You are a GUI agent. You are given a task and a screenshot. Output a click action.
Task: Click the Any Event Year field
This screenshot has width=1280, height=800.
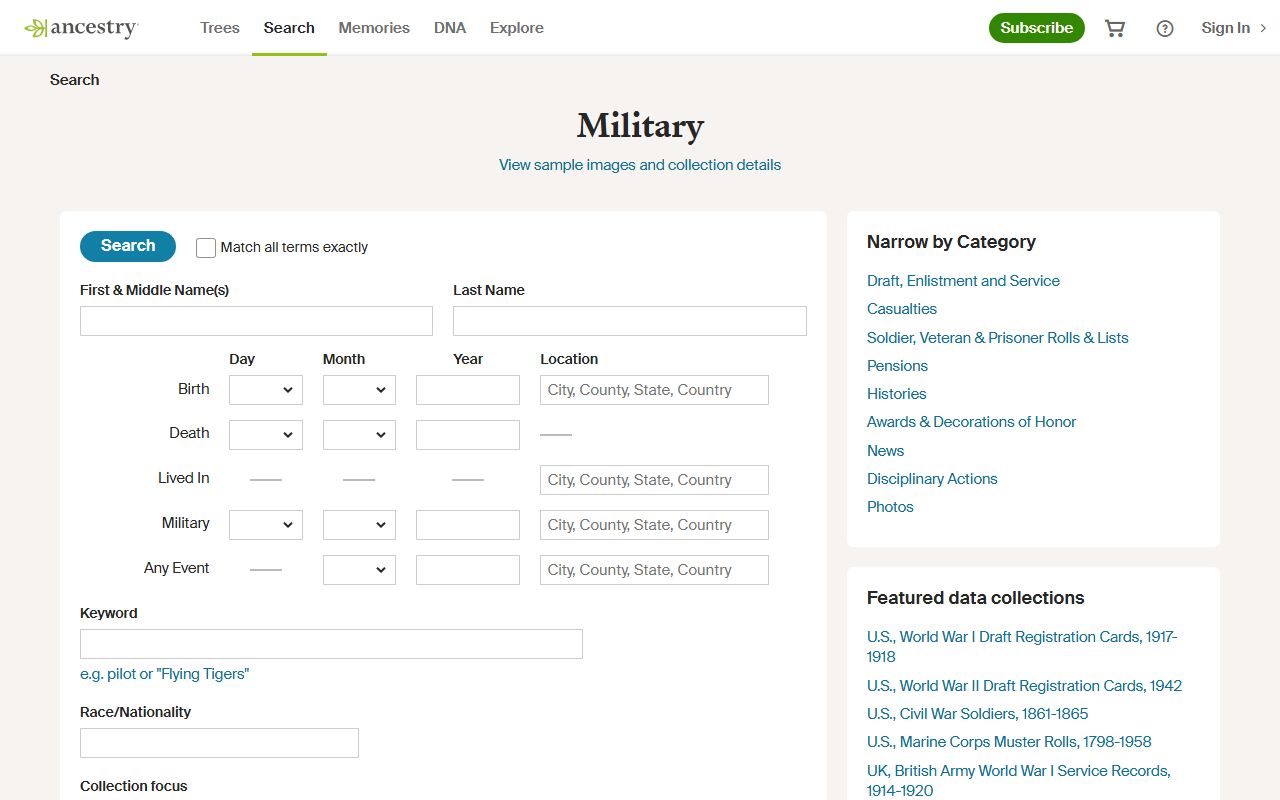coord(468,570)
